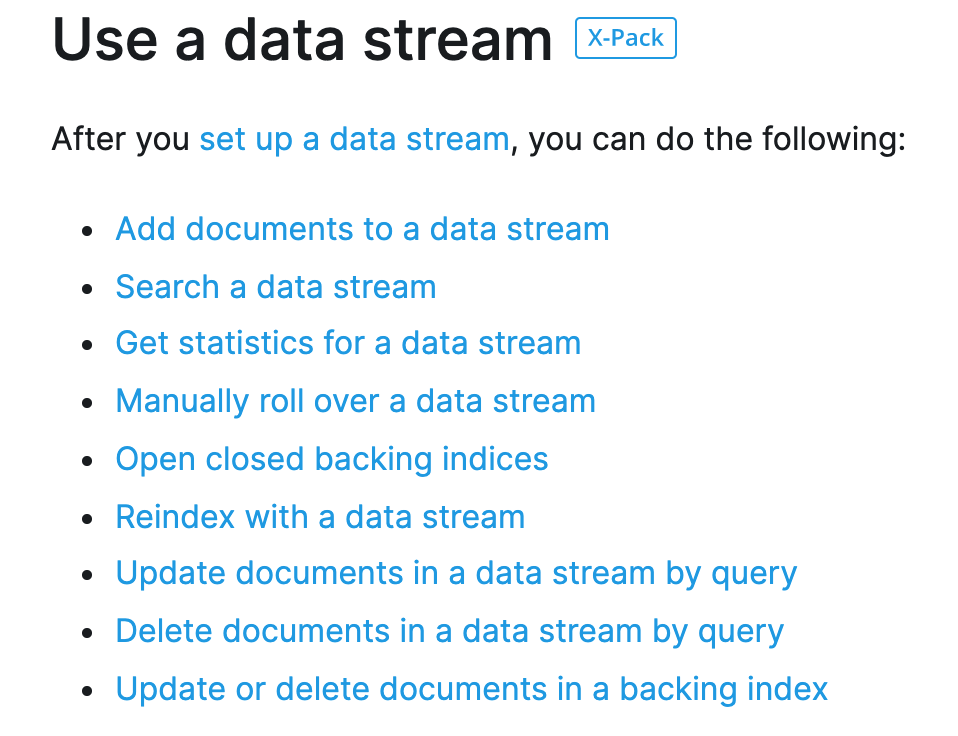Follow 'Update or delete documents in a backing index'
The image size is (958, 736).
pos(472,689)
